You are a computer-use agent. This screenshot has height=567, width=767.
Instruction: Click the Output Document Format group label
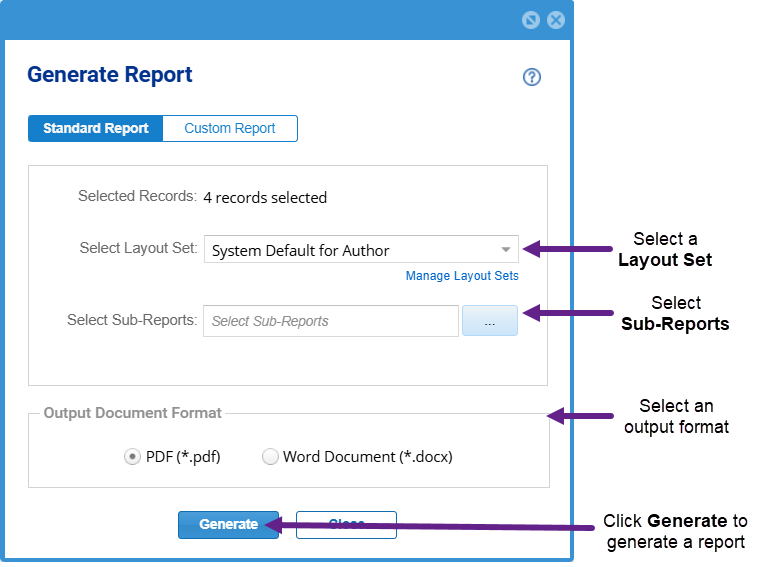point(133,413)
